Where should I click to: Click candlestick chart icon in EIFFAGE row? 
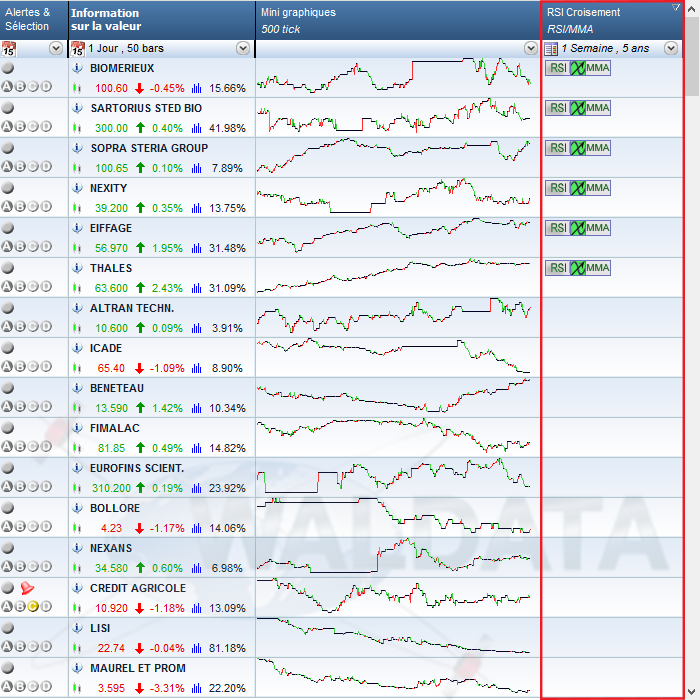77,248
